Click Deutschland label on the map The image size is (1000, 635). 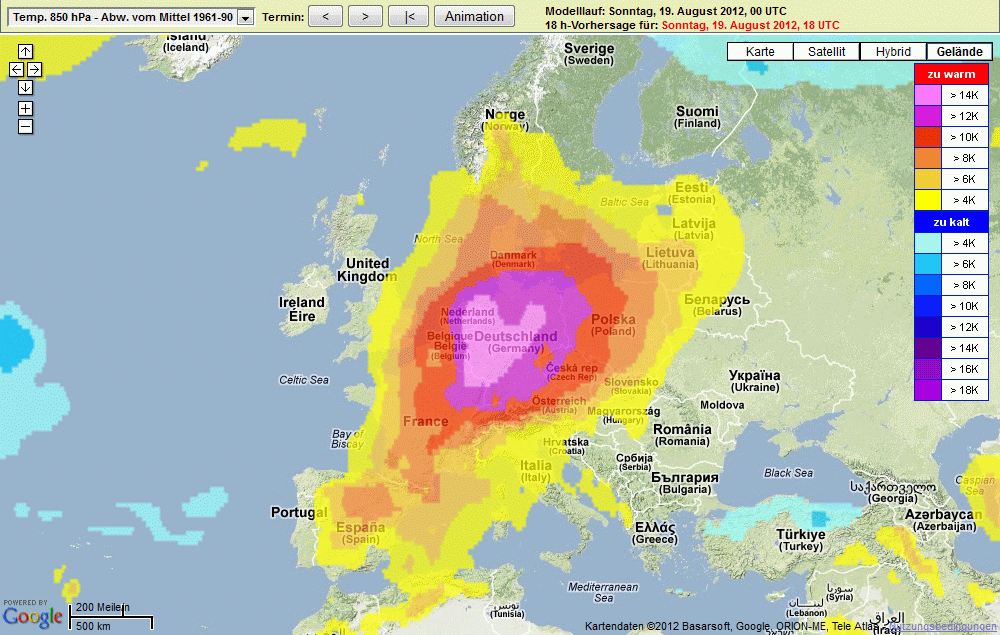coord(516,337)
